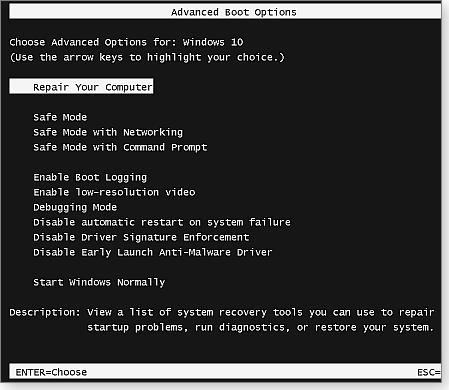Click description text about system recovery tools
This screenshot has height=390, width=449.
coord(261,313)
